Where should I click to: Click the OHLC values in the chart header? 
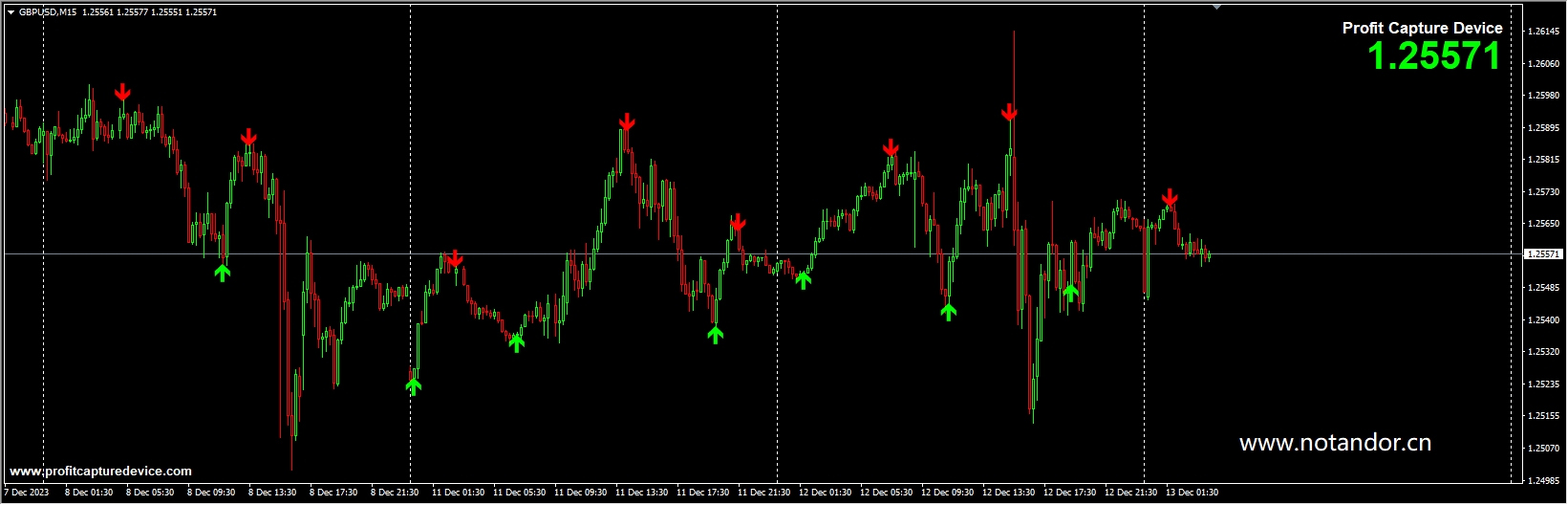[x=149, y=12]
